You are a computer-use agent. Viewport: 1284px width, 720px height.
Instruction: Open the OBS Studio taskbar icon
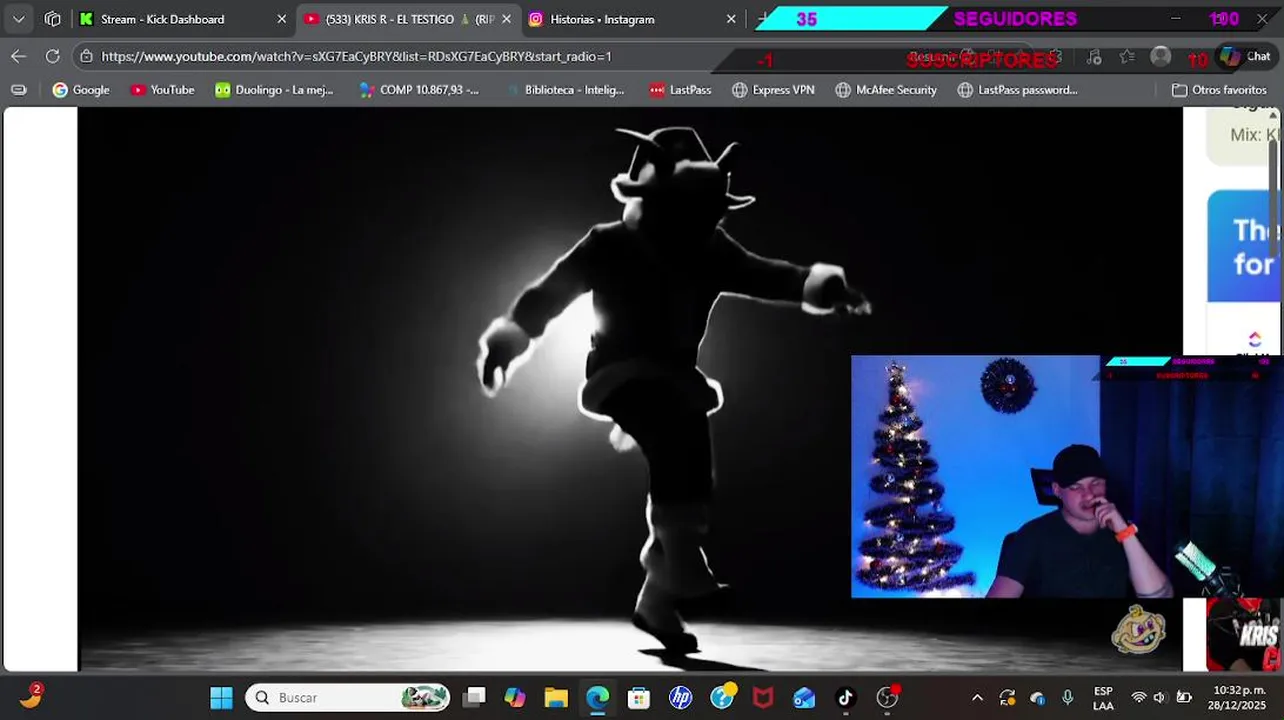point(887,698)
